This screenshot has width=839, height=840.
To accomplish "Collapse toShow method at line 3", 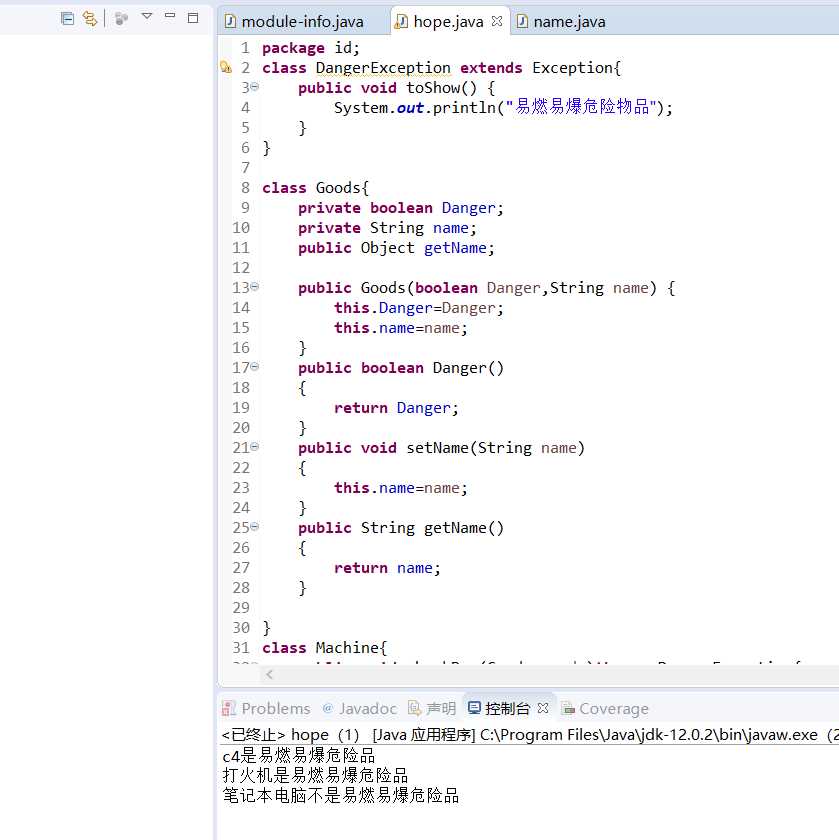I will click(255, 86).
